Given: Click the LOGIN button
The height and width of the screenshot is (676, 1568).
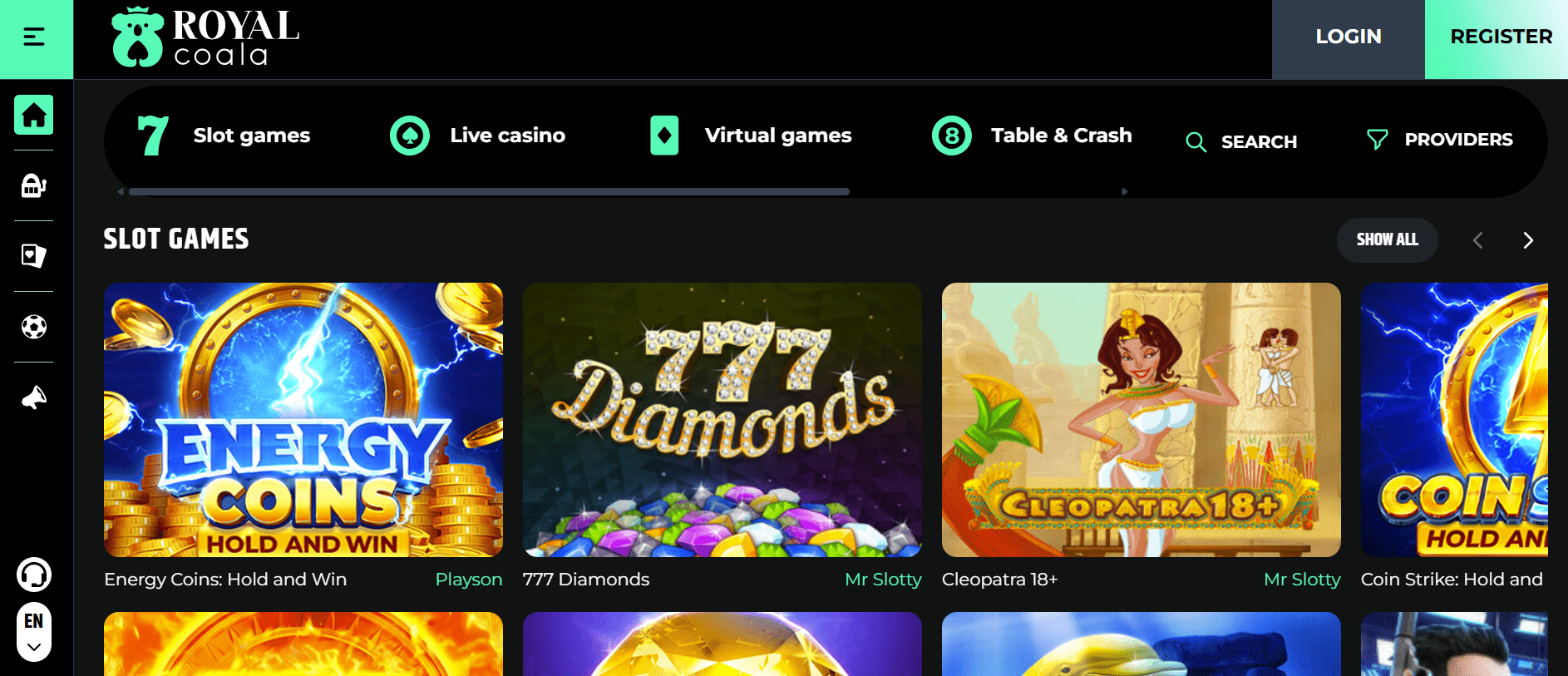Looking at the screenshot, I should 1349,37.
